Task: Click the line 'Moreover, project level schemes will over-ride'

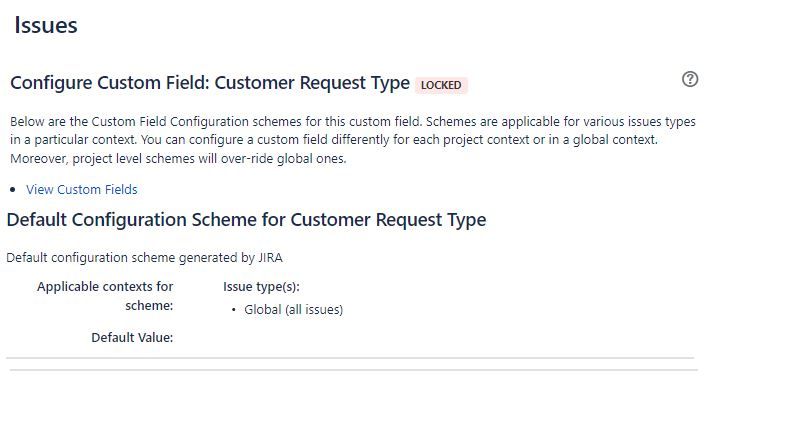Action: click(178, 159)
